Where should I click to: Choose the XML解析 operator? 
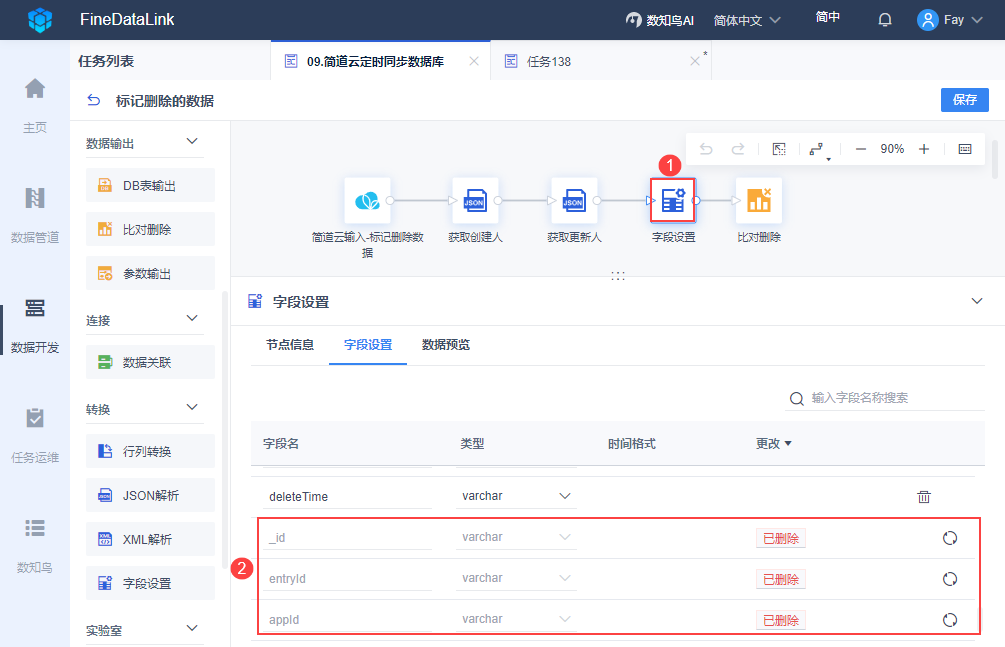point(151,539)
